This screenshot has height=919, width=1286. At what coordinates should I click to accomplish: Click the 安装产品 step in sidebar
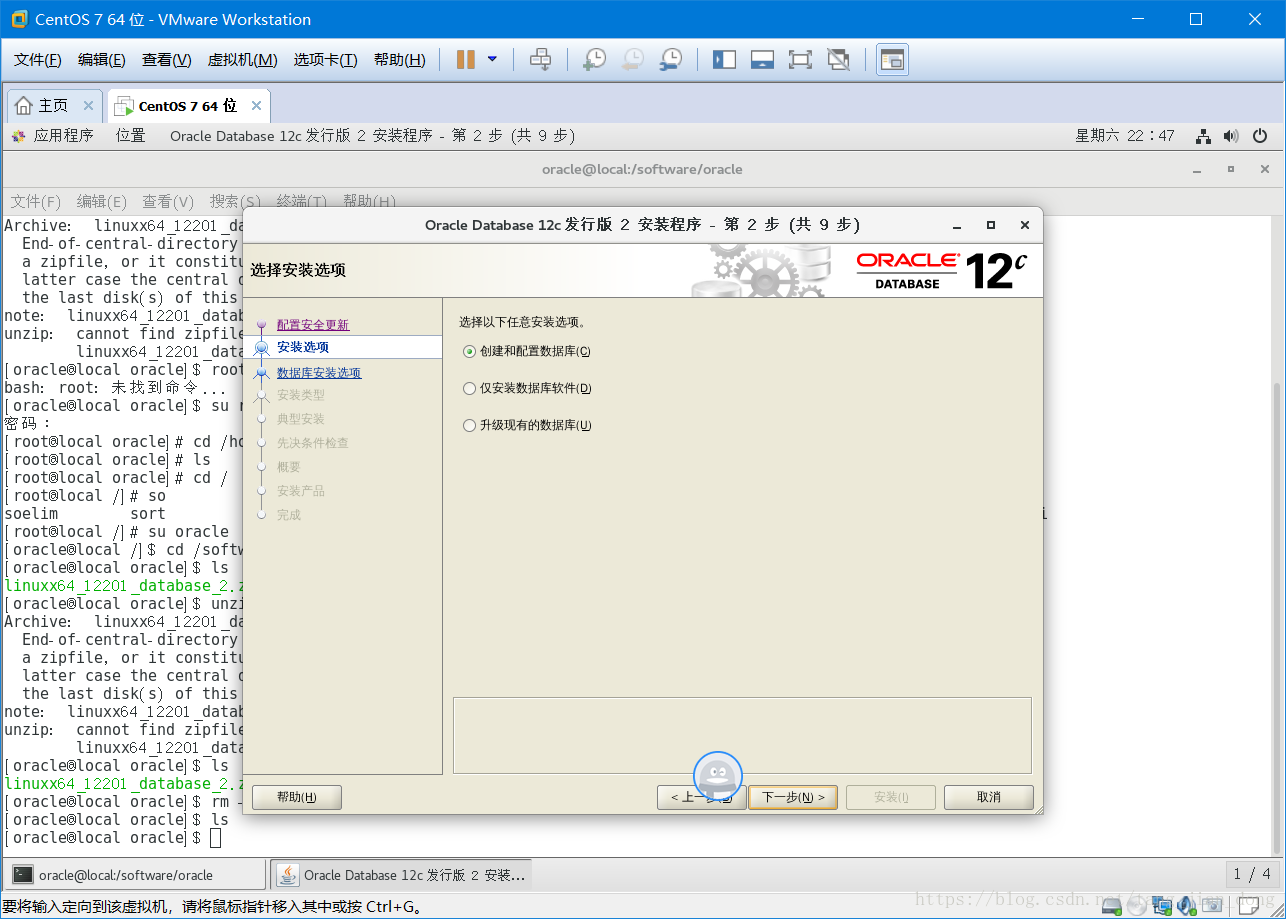point(301,491)
